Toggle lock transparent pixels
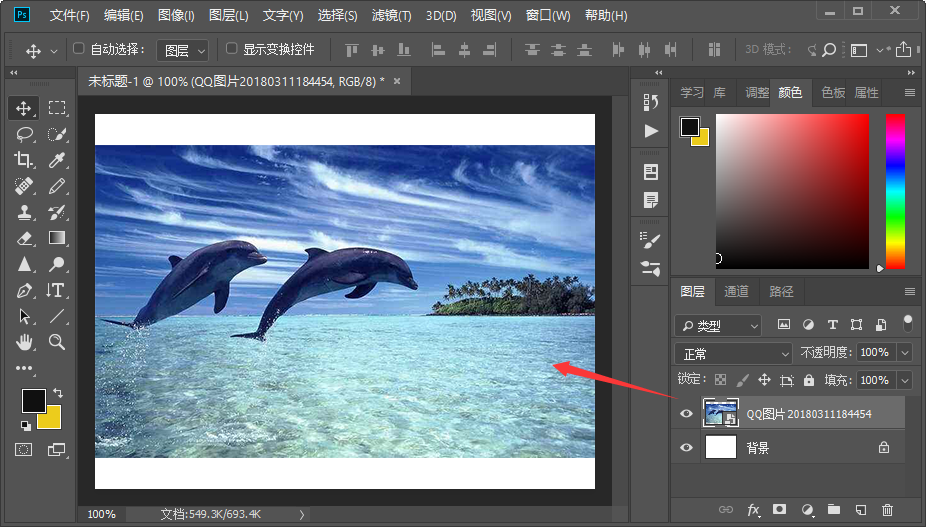926x527 pixels. pos(720,380)
